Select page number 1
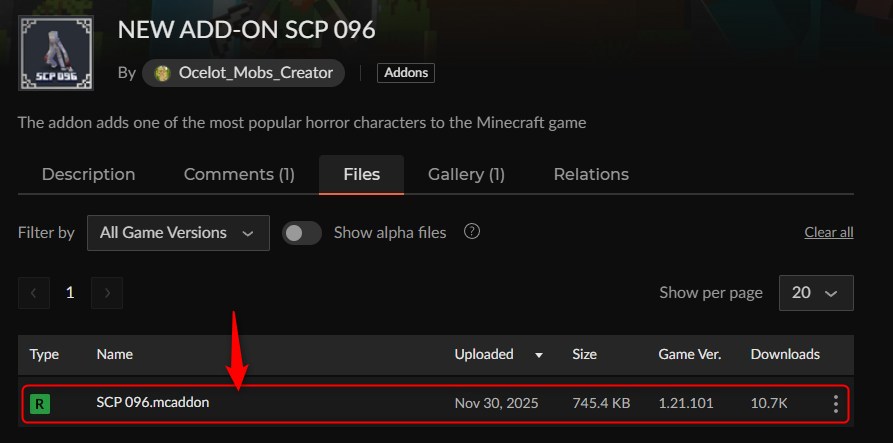Screen dimensions: 893x443 coord(70,293)
